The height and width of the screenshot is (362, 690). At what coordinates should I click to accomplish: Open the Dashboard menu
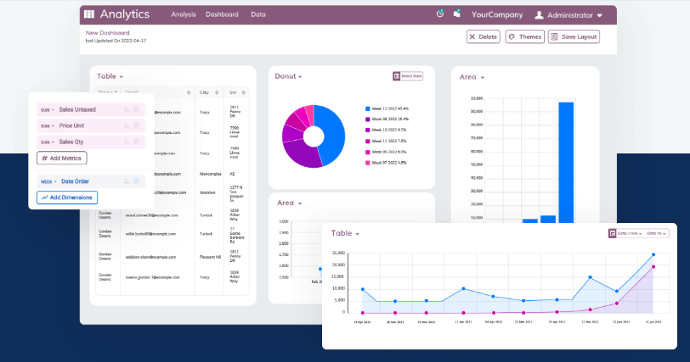(222, 15)
